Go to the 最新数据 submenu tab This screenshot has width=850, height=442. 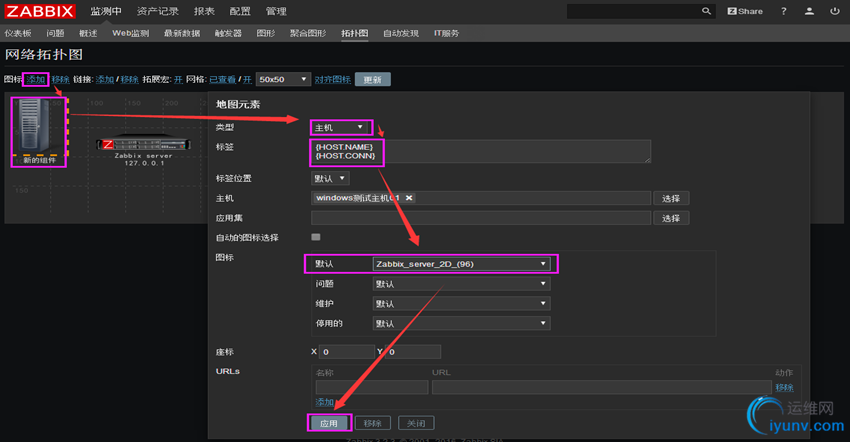[182, 33]
